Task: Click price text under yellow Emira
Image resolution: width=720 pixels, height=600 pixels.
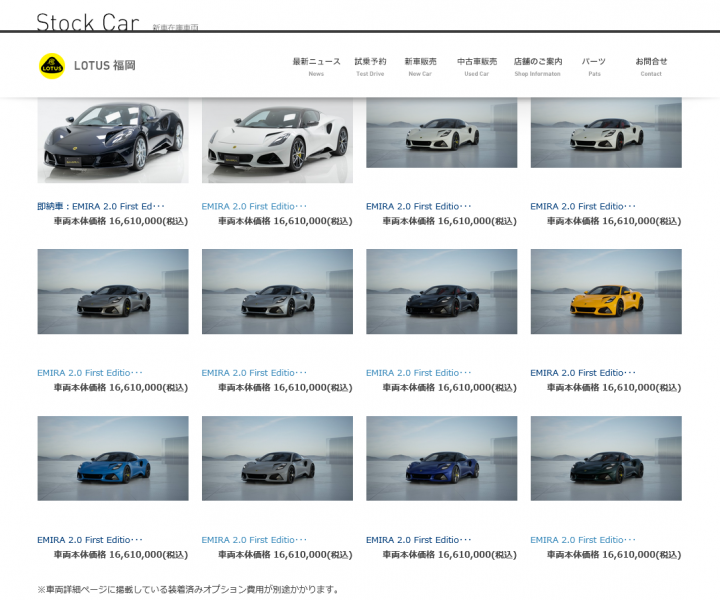Action: click(x=614, y=388)
